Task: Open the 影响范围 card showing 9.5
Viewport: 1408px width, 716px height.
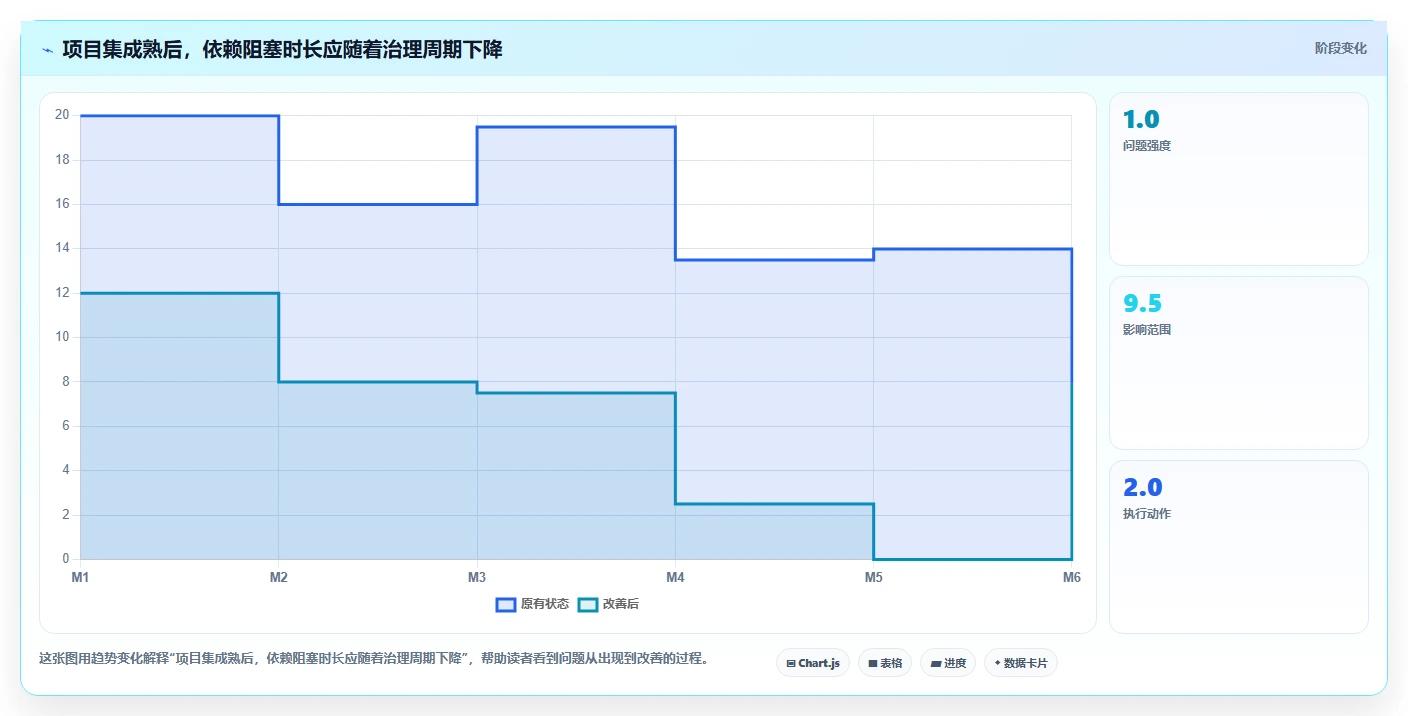Action: point(1238,363)
